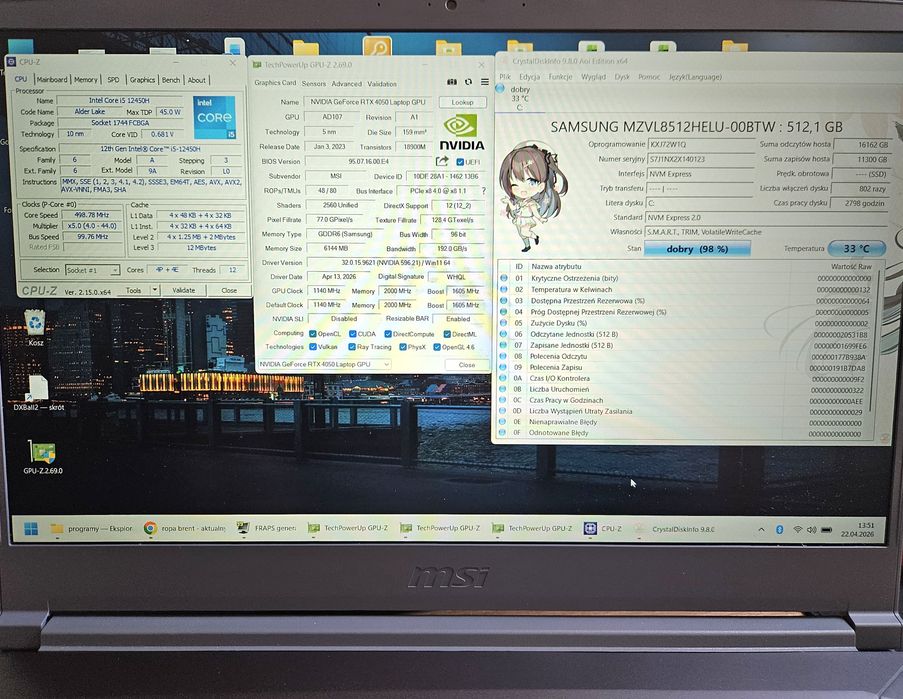Viewport: 903px width, 699px height.
Task: Open the GPU-Z hamburger menu icon
Action: [x=485, y=82]
